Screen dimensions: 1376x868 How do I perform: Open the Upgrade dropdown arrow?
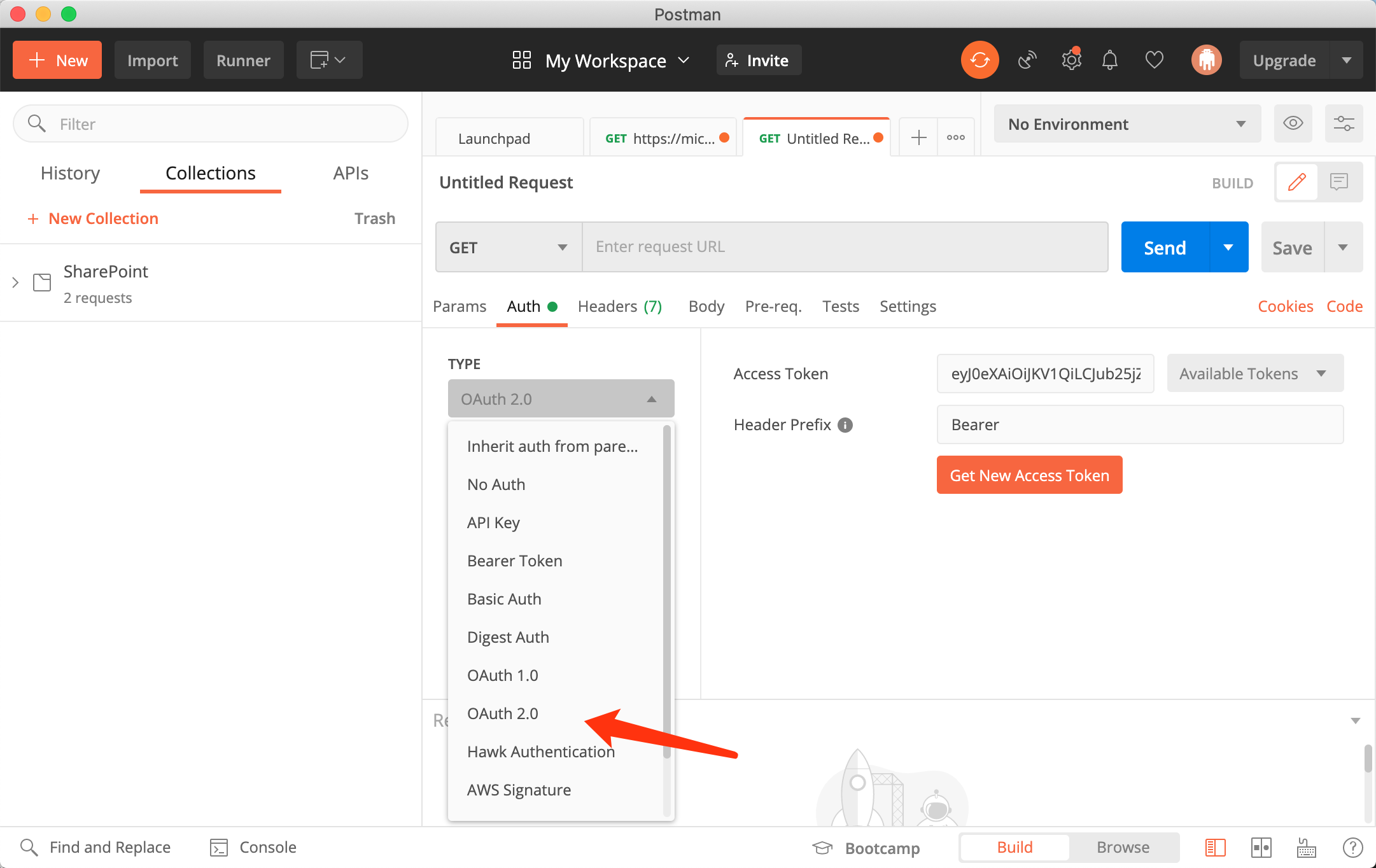click(x=1347, y=60)
